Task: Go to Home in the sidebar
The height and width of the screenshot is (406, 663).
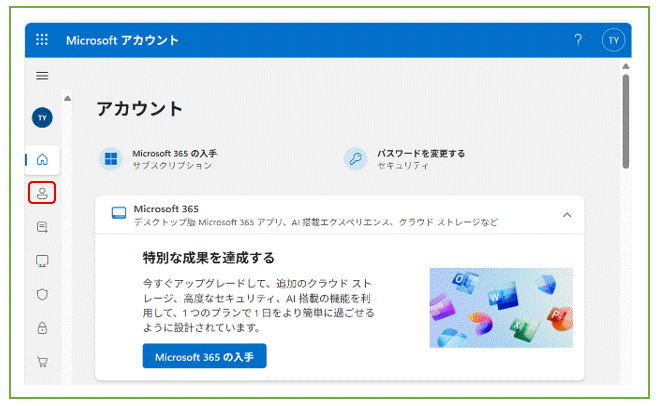Action: coord(42,159)
